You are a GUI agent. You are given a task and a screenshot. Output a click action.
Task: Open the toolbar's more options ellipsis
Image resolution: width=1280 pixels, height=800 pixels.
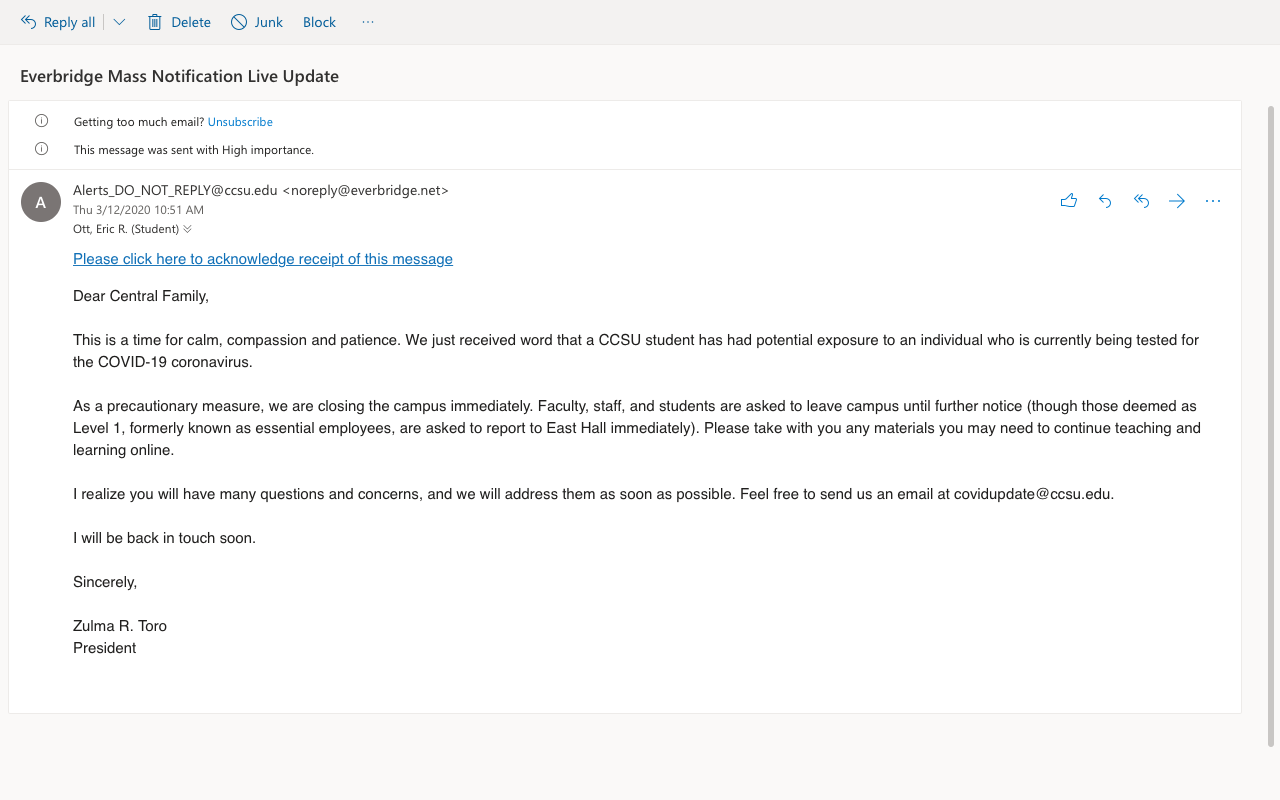pyautogui.click(x=368, y=22)
